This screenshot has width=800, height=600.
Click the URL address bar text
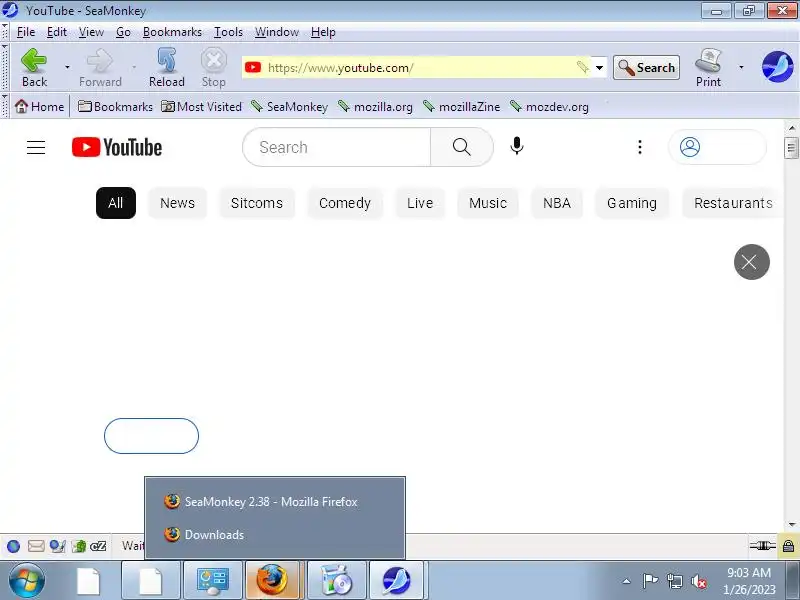tap(341, 67)
